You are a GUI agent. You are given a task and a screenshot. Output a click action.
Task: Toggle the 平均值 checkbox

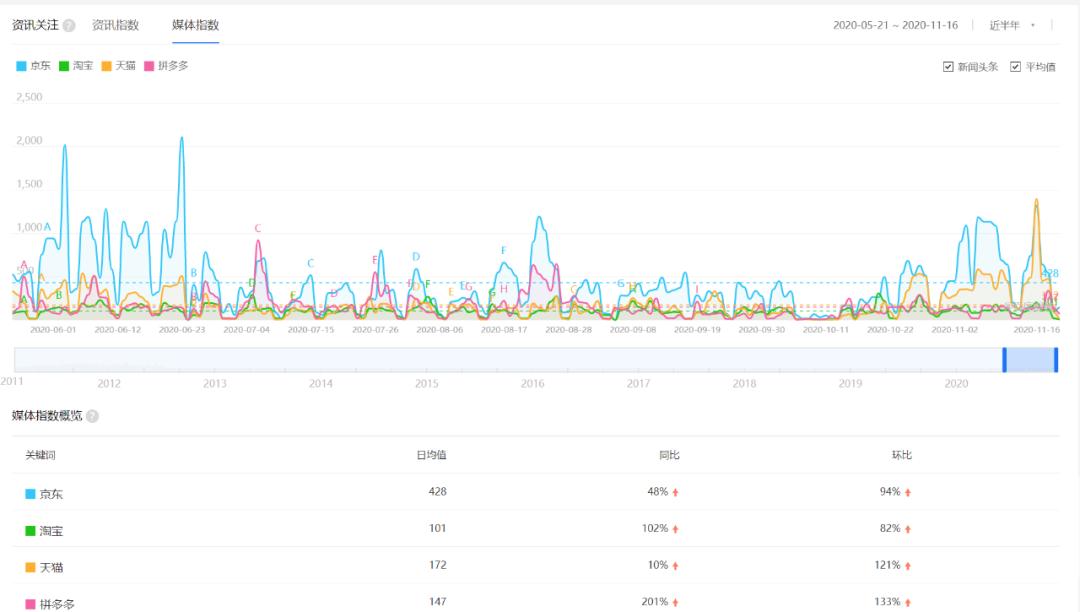1015,67
